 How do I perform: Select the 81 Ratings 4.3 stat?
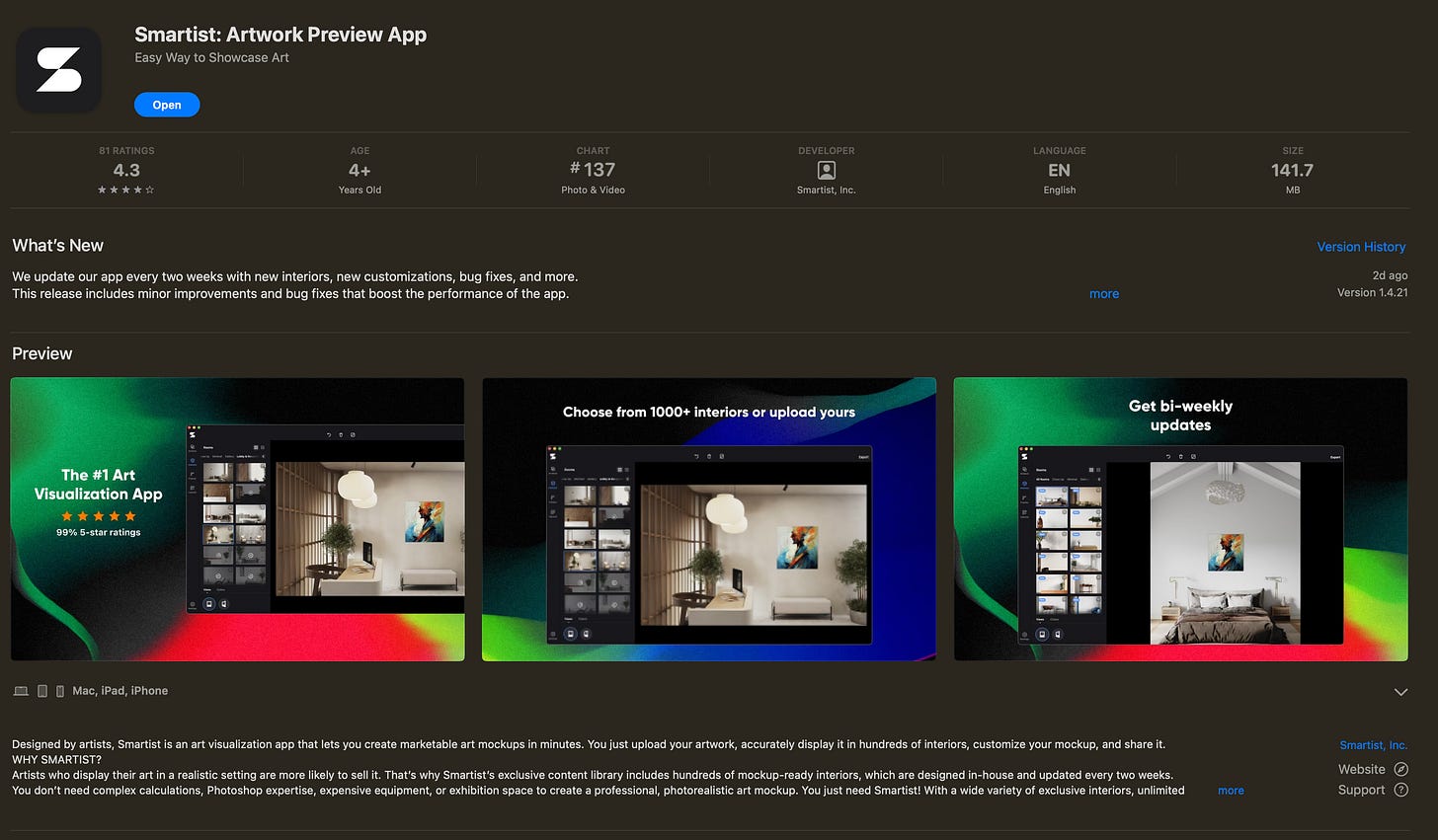coord(126,170)
